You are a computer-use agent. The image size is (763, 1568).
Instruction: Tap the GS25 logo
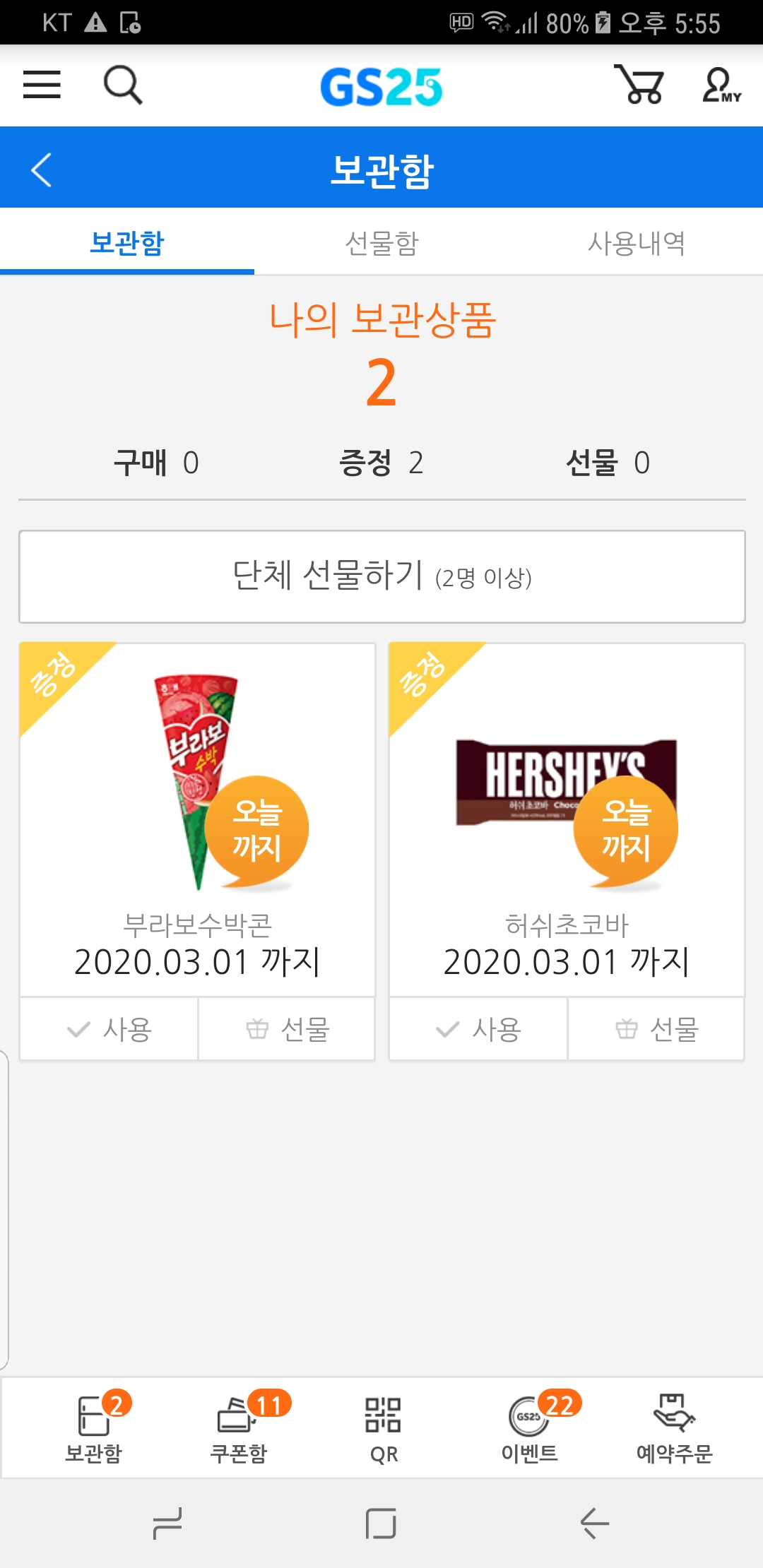coord(381,87)
